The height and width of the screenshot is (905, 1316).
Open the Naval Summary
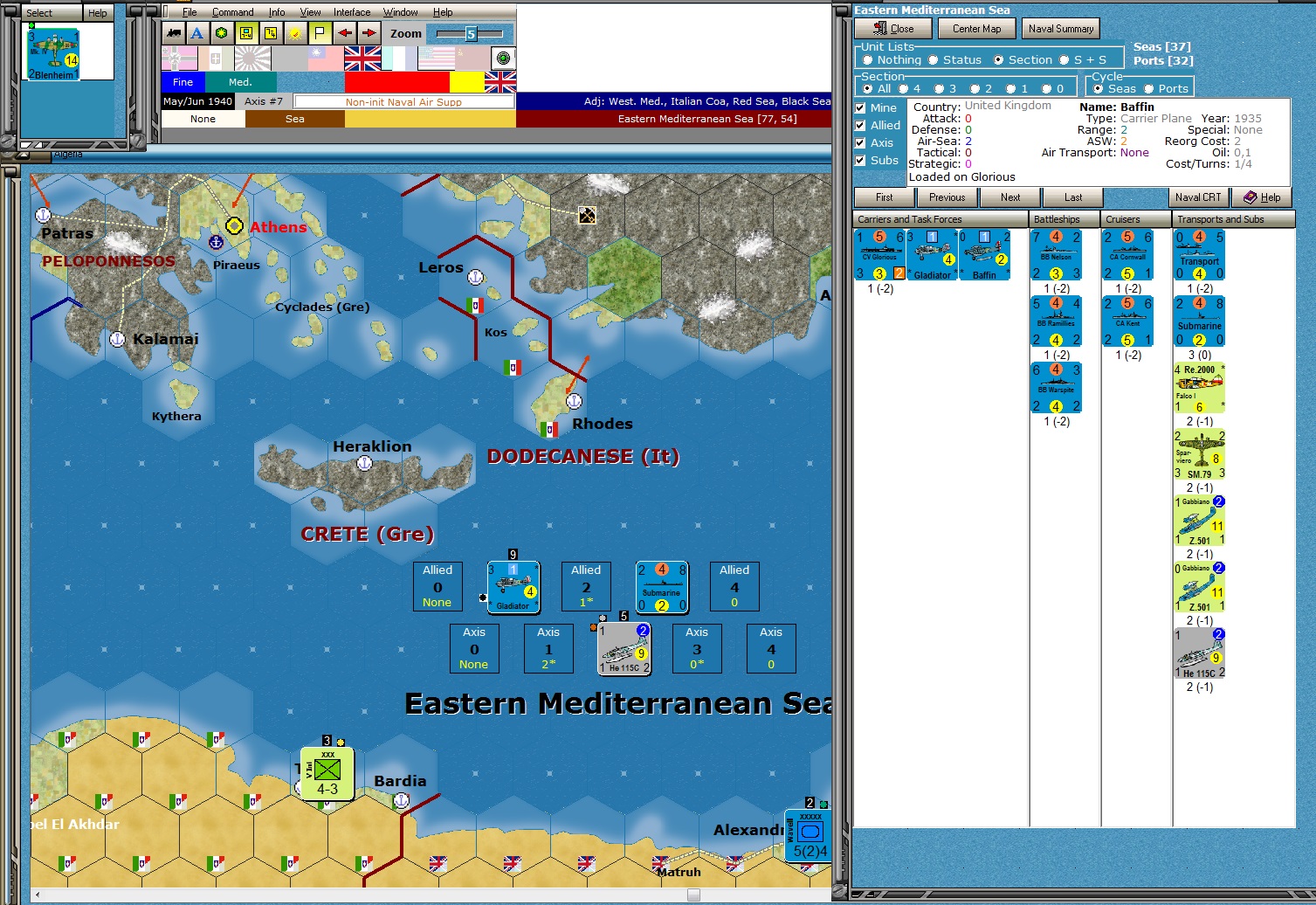click(1060, 29)
